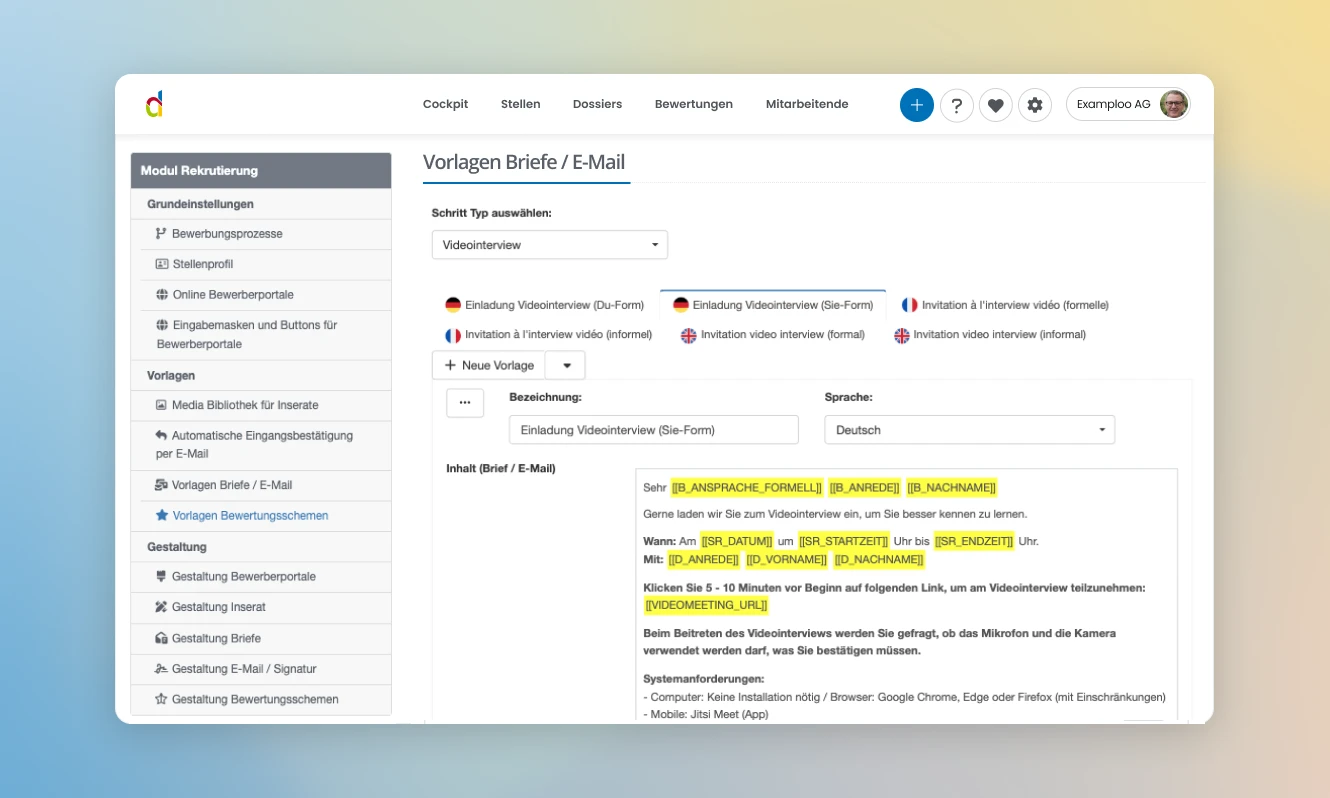Open the Sprache Deutsch dropdown
Viewport: 1330px width, 798px height.
click(x=970, y=430)
